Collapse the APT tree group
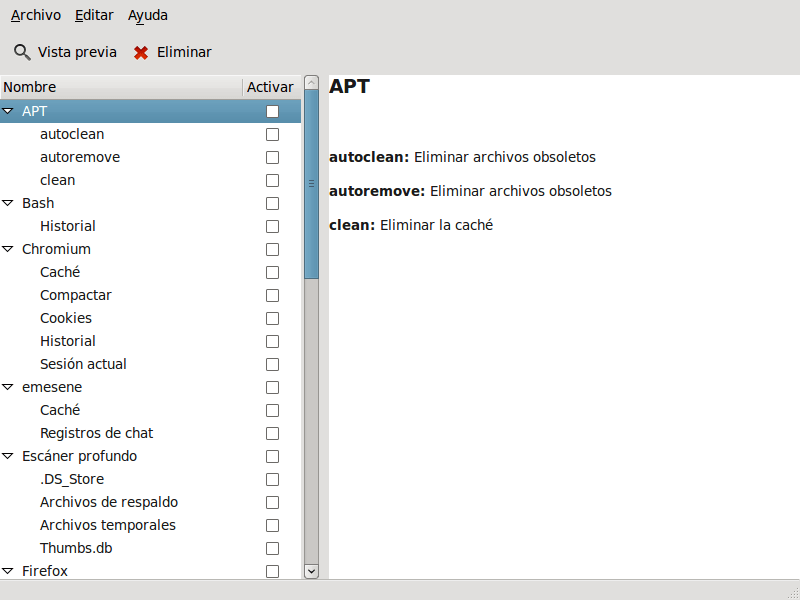800x600 pixels. (x=8, y=111)
